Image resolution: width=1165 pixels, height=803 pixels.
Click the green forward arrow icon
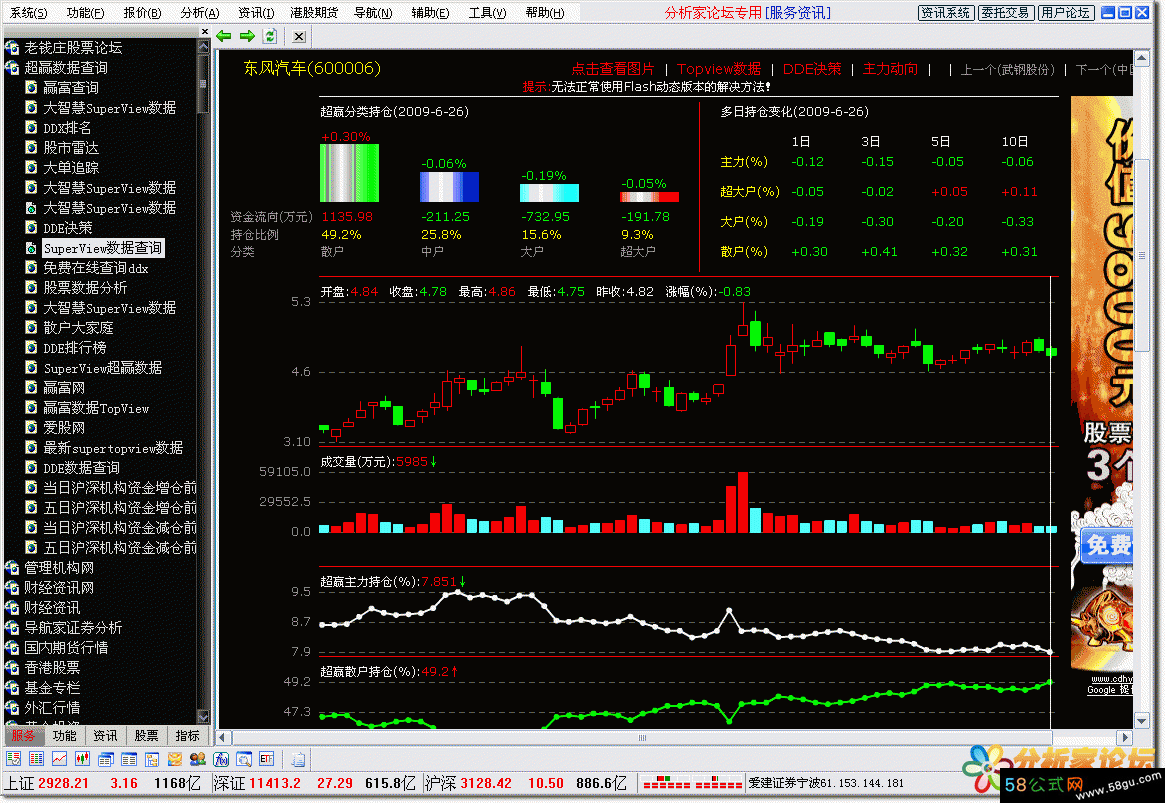tap(247, 36)
